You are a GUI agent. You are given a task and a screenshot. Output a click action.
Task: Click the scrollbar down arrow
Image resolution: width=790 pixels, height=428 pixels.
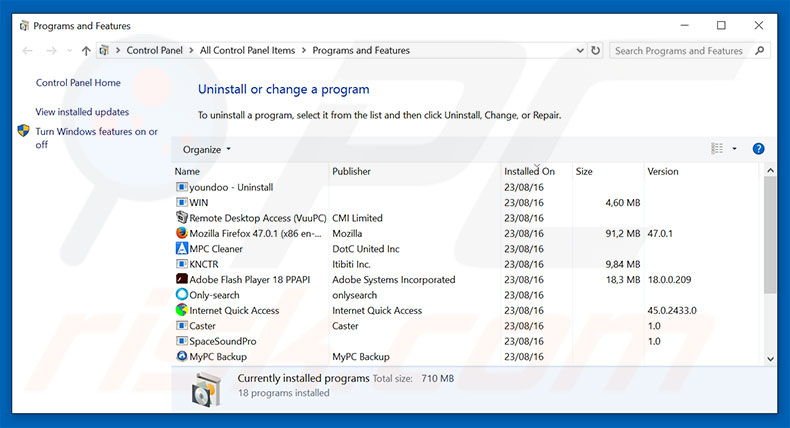770,358
